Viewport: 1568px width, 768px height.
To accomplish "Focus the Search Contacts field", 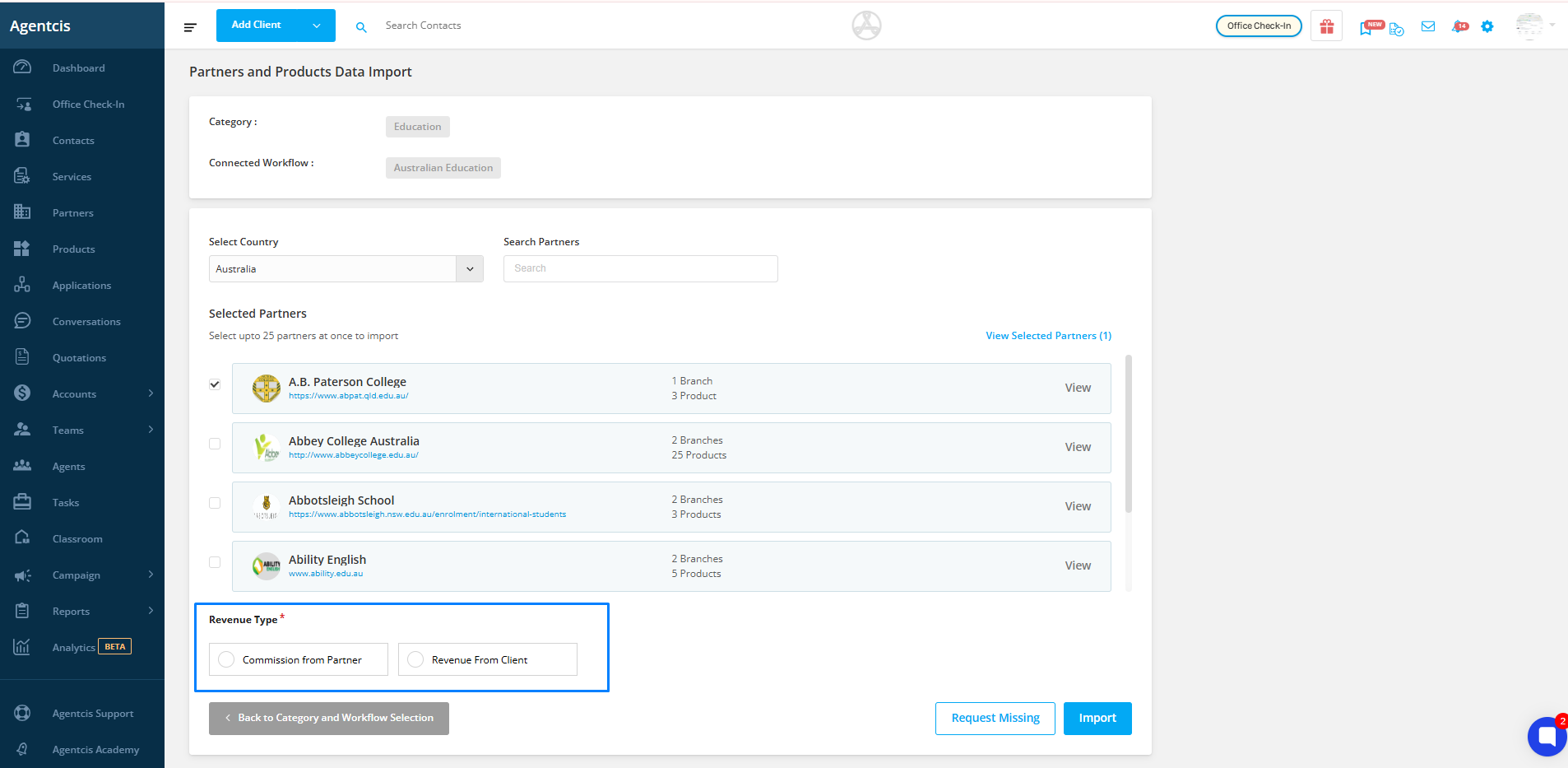I will (x=424, y=26).
